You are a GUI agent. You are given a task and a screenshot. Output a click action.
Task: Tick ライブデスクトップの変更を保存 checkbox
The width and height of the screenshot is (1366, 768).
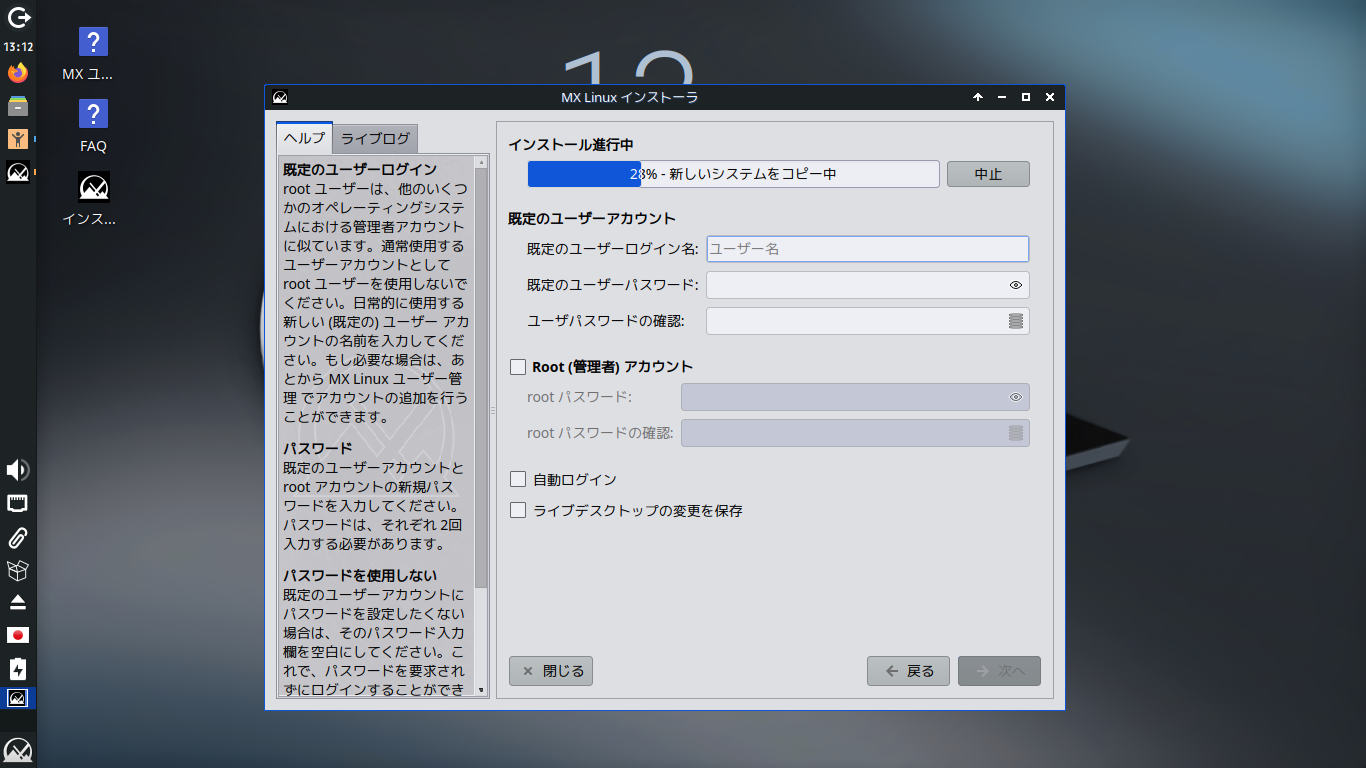[518, 510]
